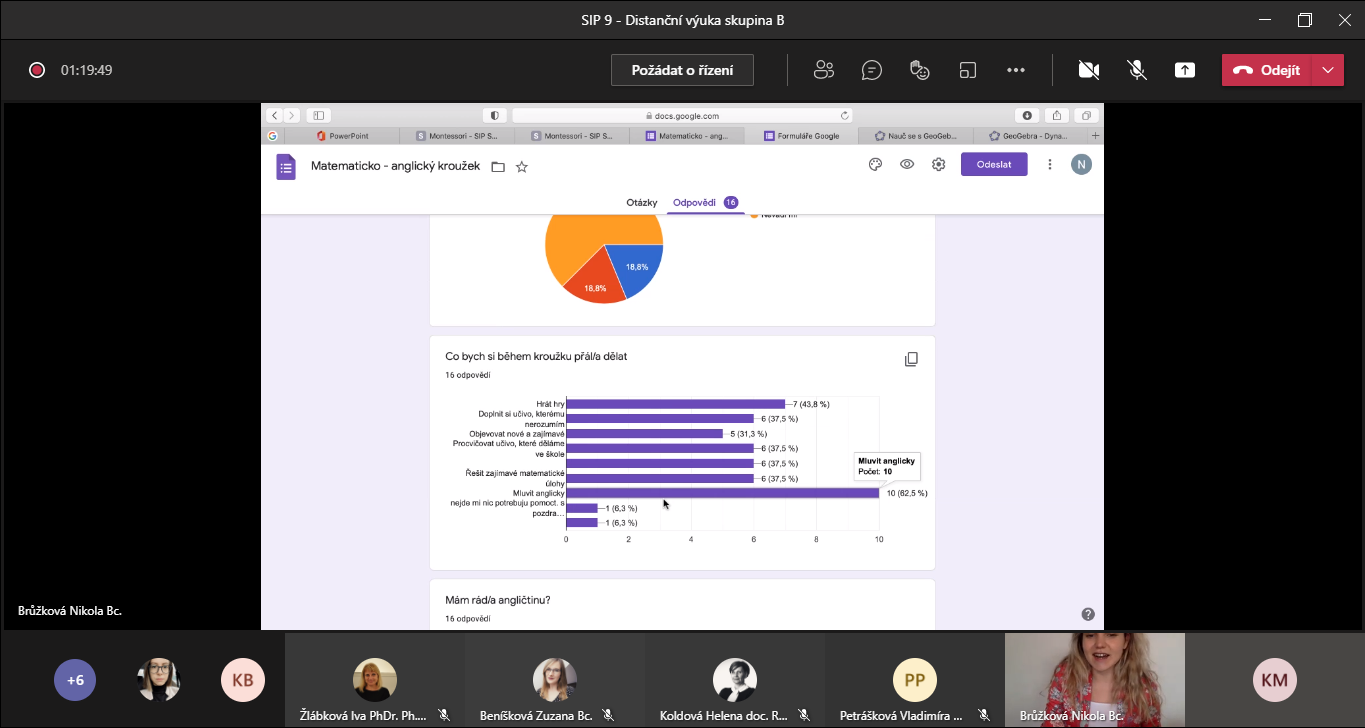
Task: Open the Forms help question mark
Action: (x=1088, y=614)
